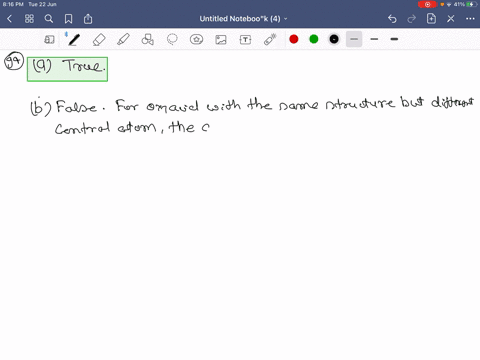Select the Text box tool
The image size is (480, 360).
(245, 40)
